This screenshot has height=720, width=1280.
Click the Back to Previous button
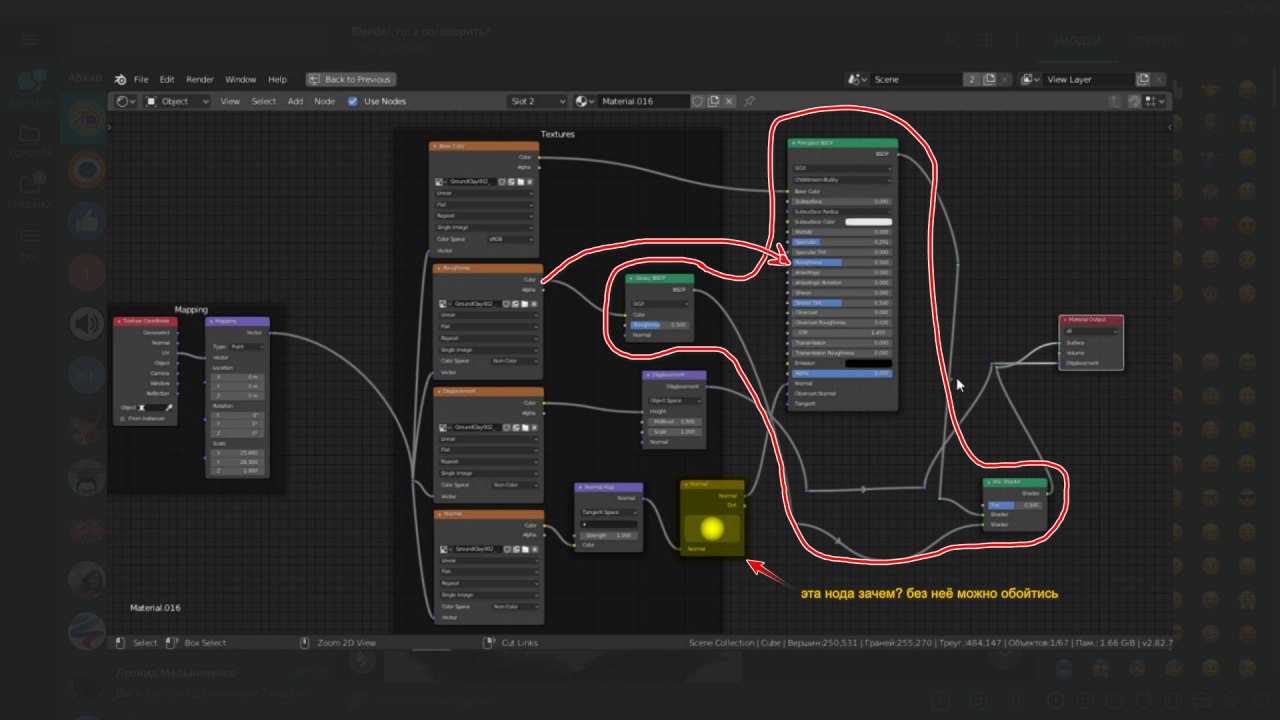pyautogui.click(x=351, y=79)
